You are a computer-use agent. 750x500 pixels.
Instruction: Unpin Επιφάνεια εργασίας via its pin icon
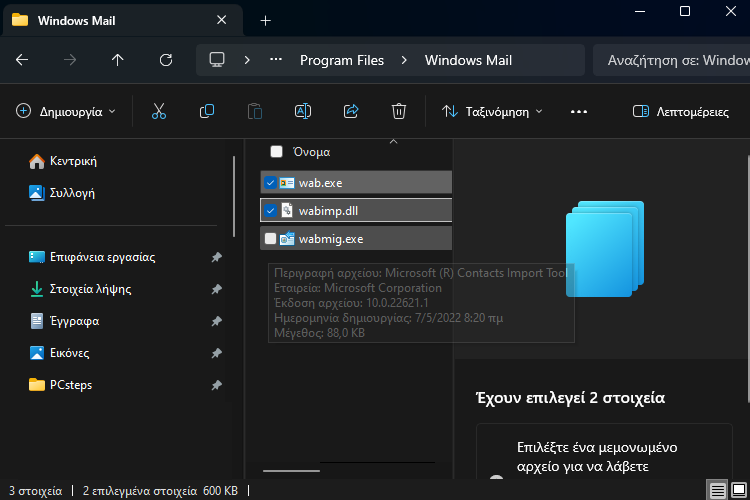[217, 257]
